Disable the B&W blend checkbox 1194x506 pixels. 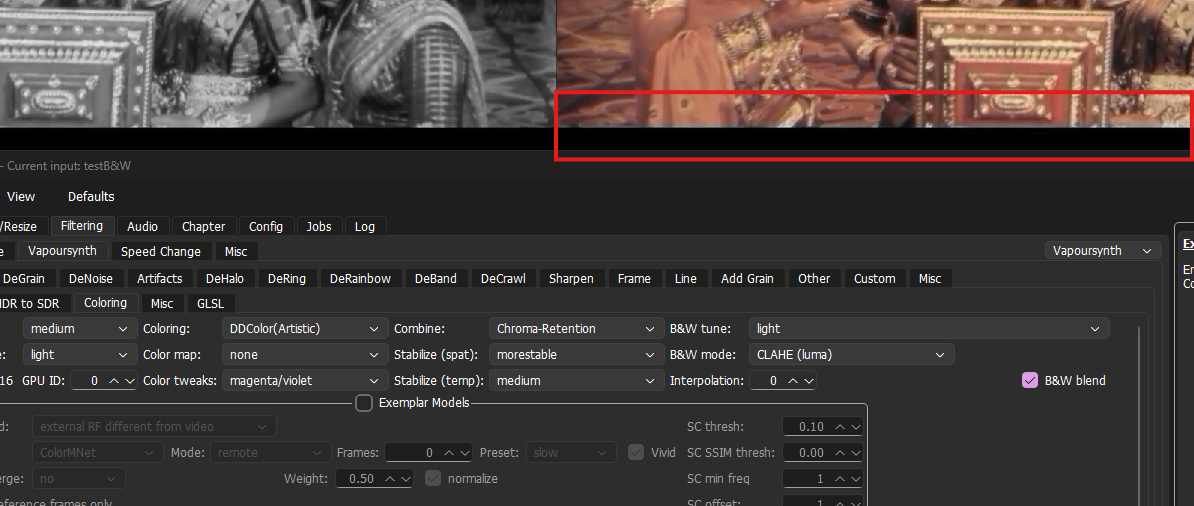tap(1030, 380)
